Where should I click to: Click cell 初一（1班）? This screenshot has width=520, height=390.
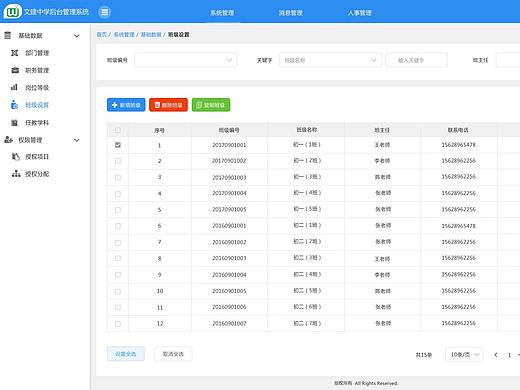(307, 145)
